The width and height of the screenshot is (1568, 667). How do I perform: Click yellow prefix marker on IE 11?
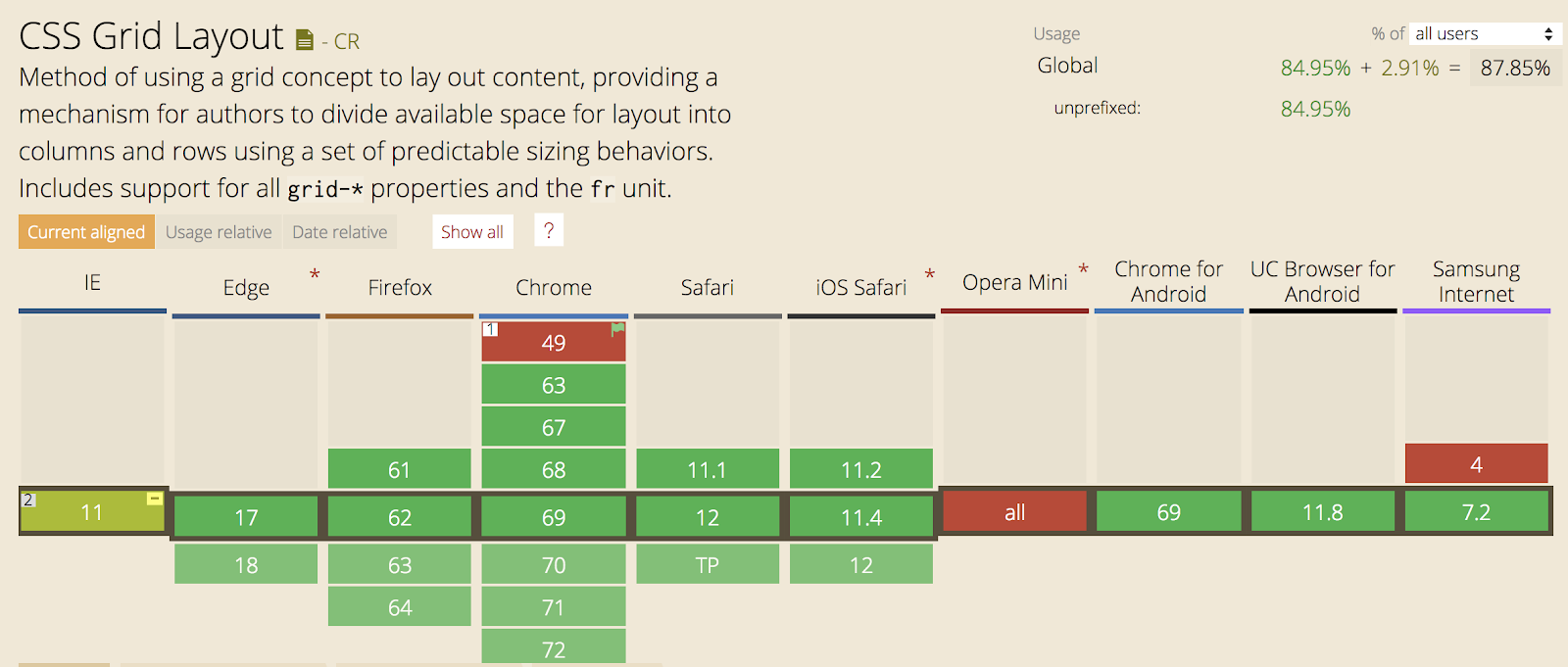click(x=154, y=499)
